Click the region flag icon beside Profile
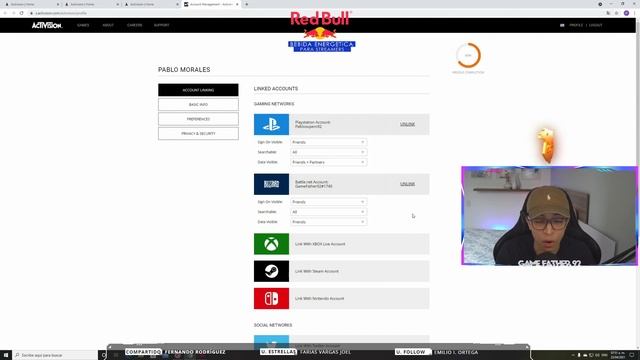 pos(562,25)
